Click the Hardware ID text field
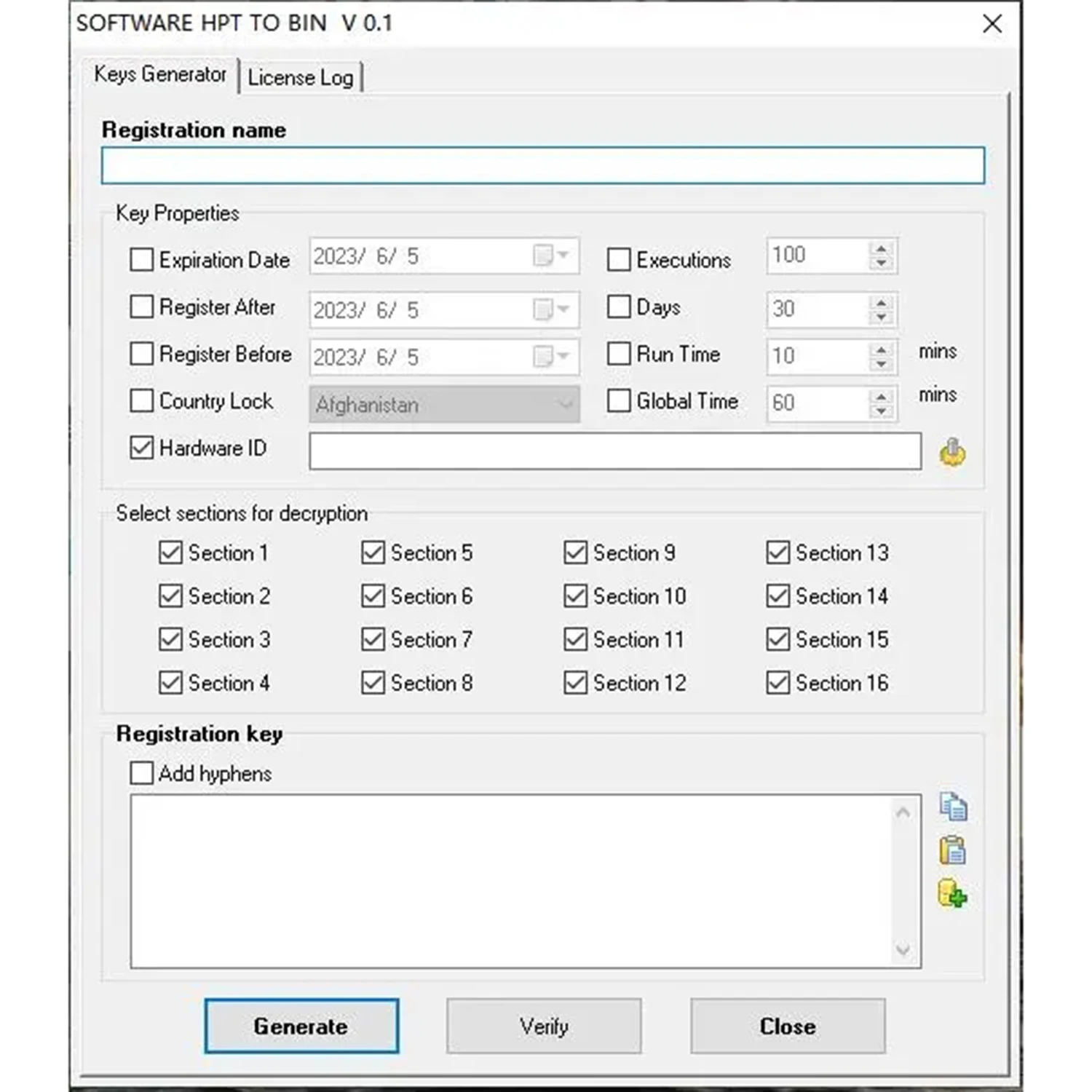Screen dimensions: 1092x1092 [x=615, y=451]
